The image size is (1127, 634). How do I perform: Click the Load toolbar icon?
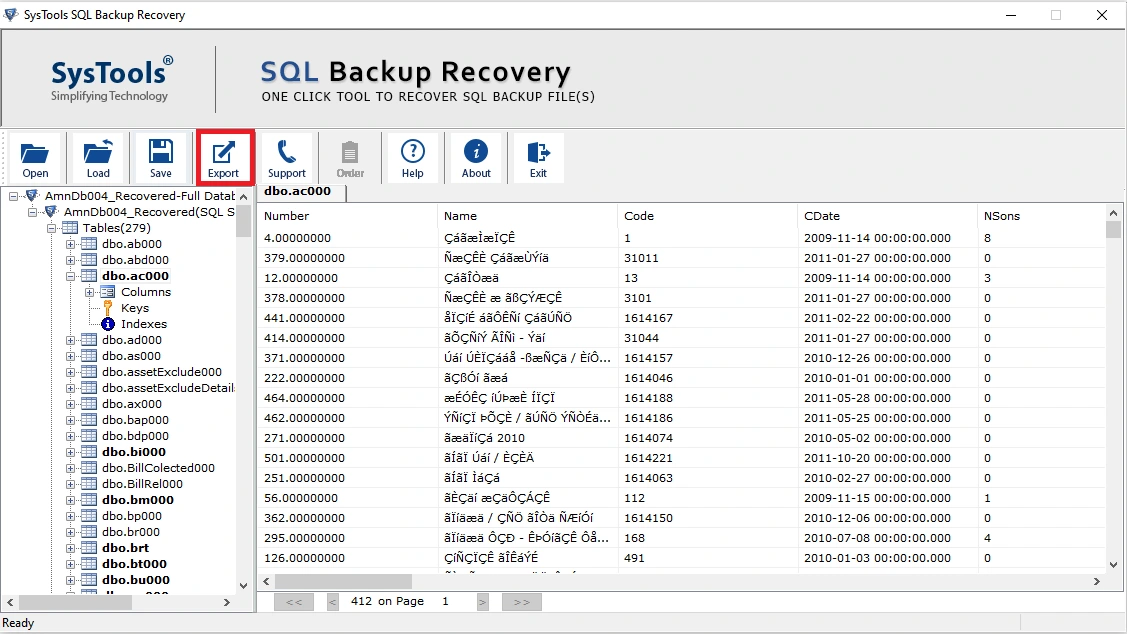(x=98, y=152)
